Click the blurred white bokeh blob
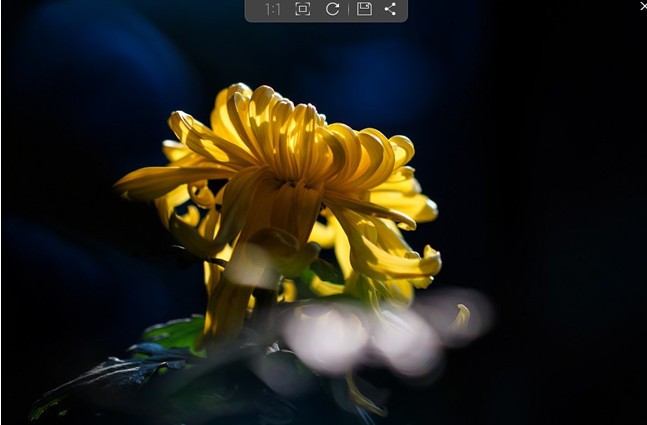 pyautogui.click(x=325, y=337)
